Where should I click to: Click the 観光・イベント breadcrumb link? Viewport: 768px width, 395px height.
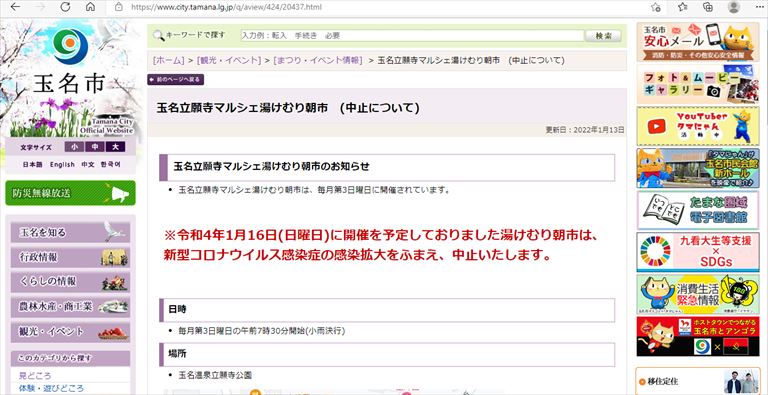(229, 60)
